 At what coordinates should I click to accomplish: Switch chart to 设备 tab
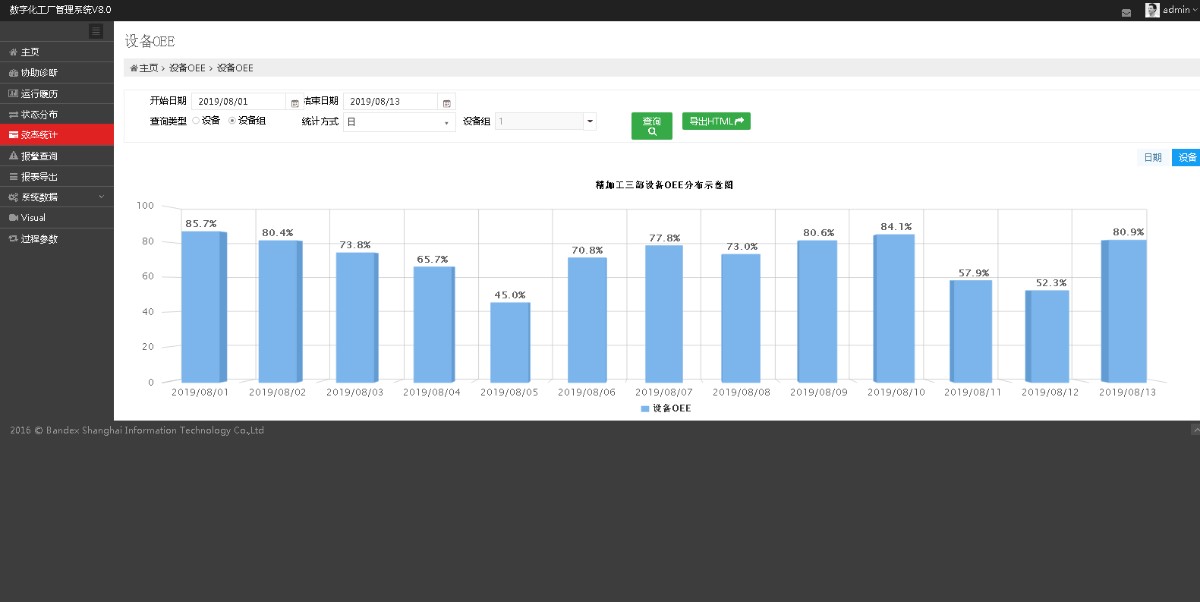pyautogui.click(x=1186, y=158)
